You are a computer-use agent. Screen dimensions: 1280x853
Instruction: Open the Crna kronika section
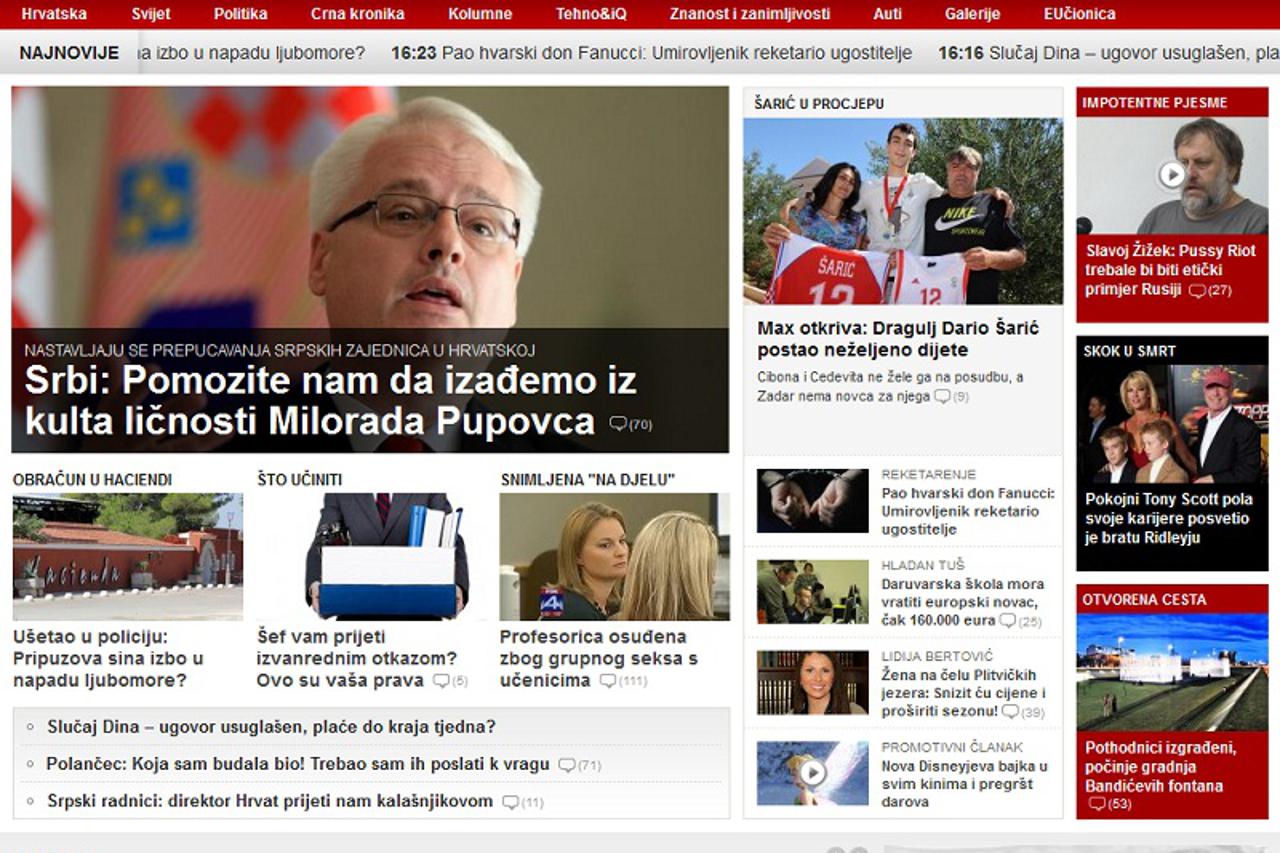(x=358, y=14)
